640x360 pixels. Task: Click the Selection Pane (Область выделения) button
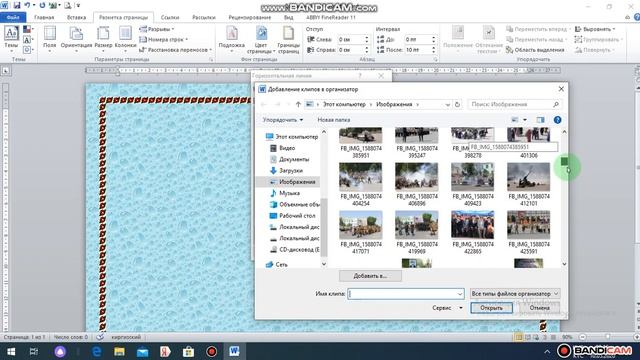pos(535,50)
